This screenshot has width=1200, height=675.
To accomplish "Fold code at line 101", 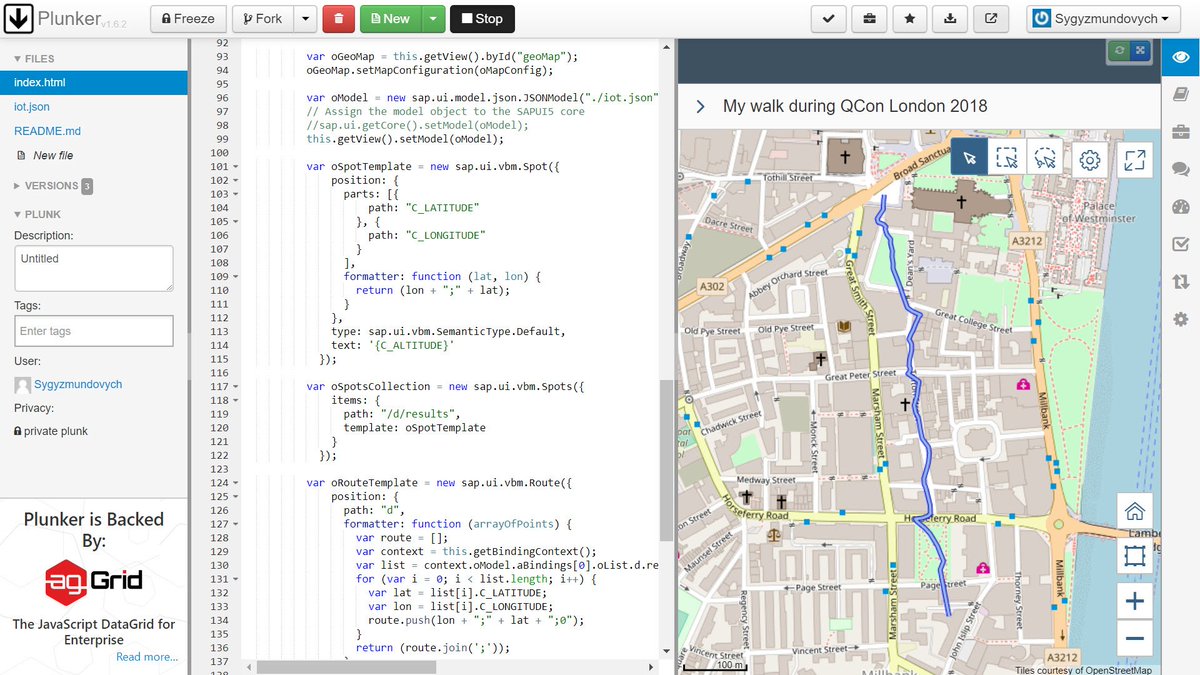I will [x=235, y=166].
